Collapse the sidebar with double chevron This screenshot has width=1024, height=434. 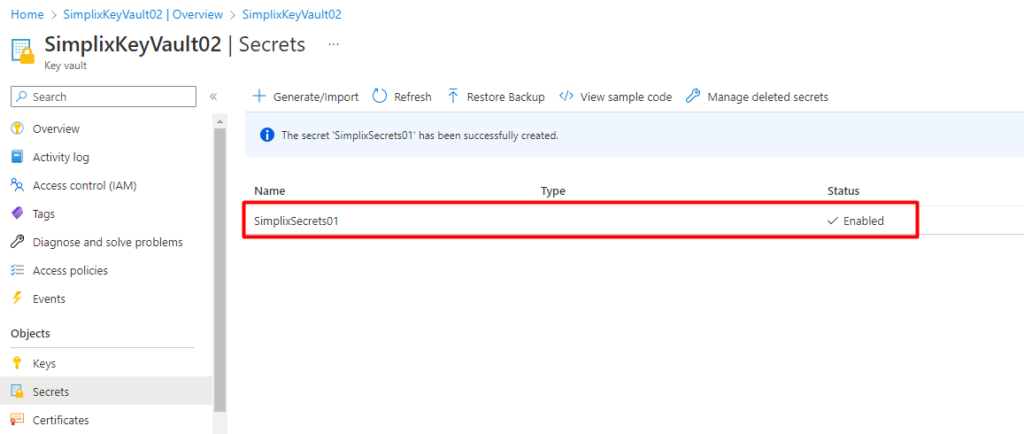coord(213,97)
